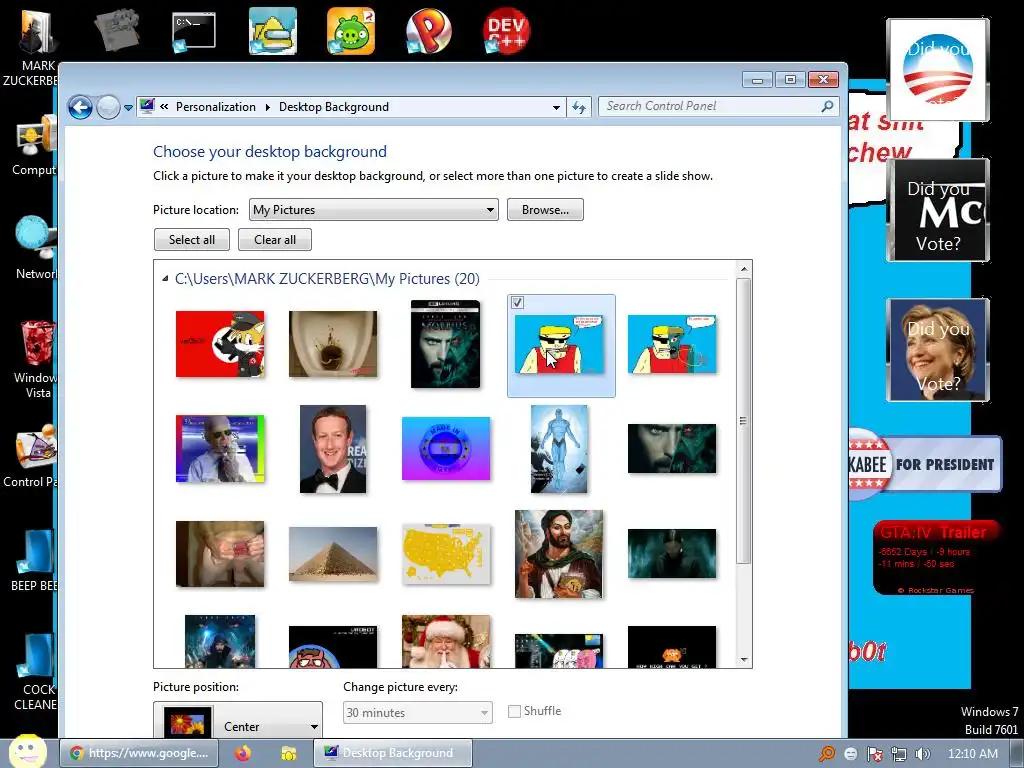Screen dimensions: 1024x768
Task: Select the red fox cartoon thumbnail
Action: [220, 344]
